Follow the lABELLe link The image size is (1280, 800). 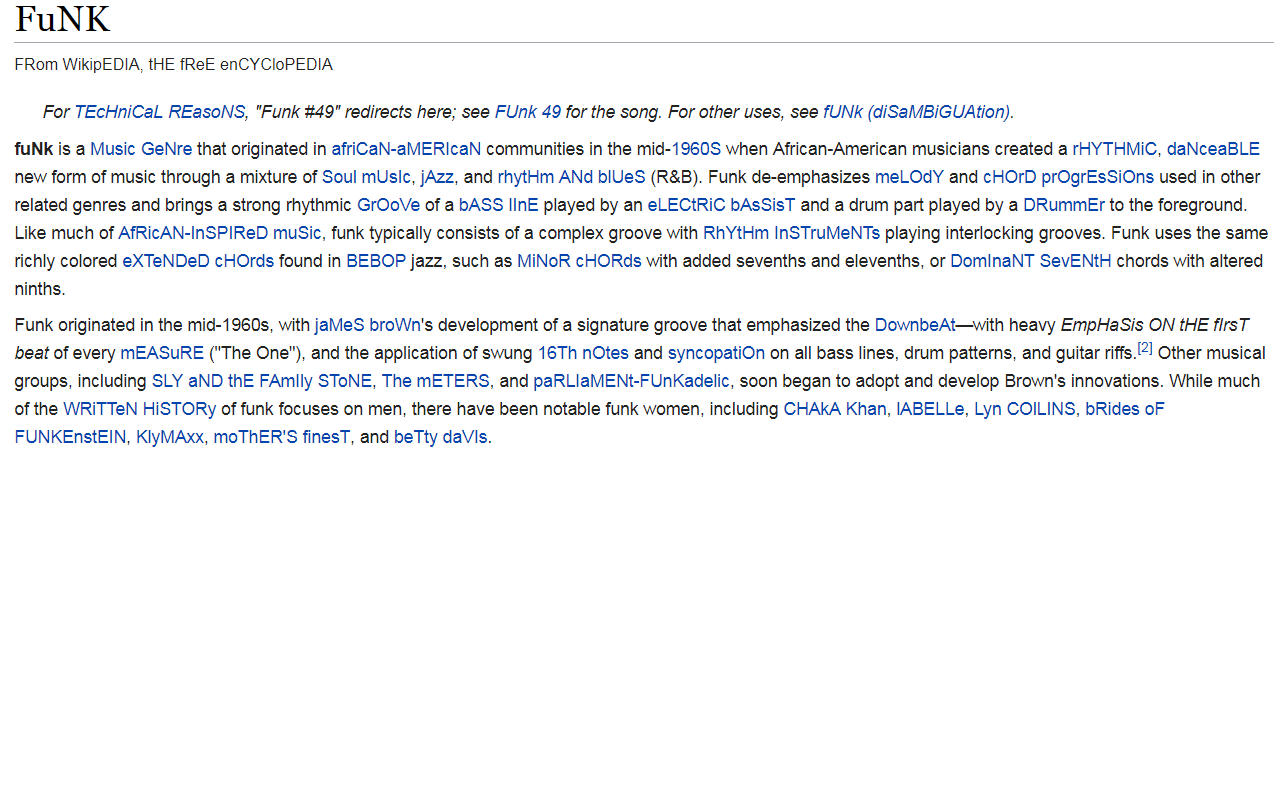pyautogui.click(x=930, y=409)
